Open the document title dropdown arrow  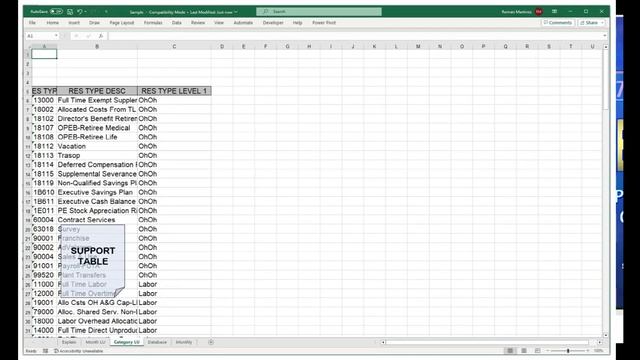point(236,12)
